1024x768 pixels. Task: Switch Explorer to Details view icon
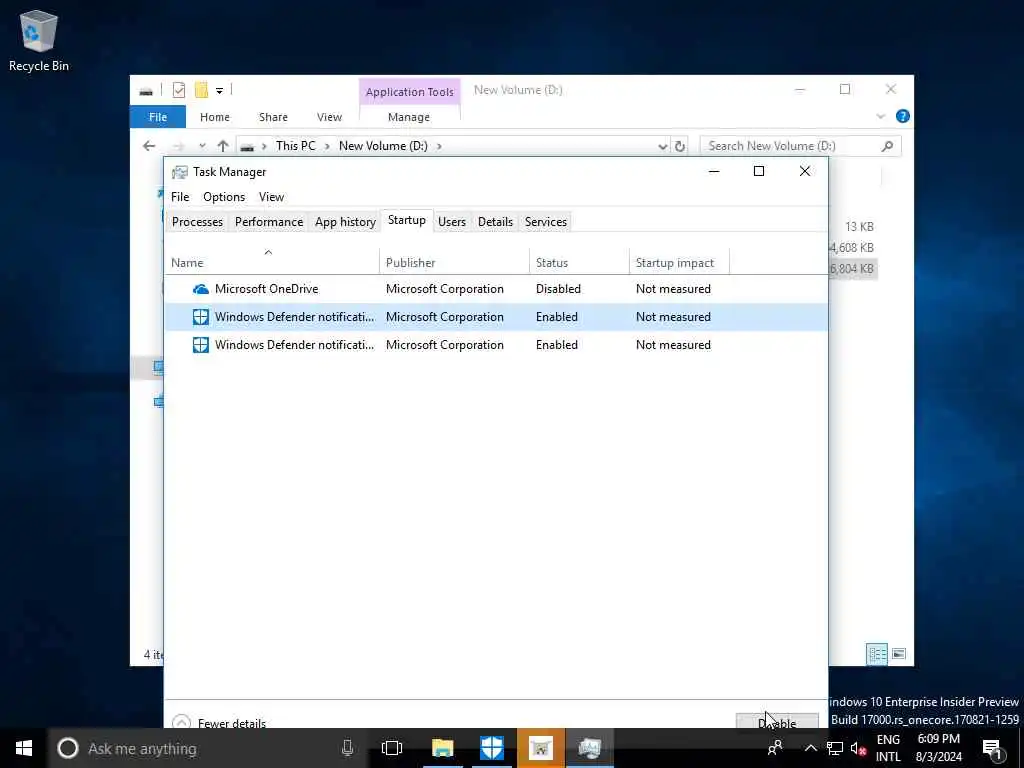tap(876, 654)
